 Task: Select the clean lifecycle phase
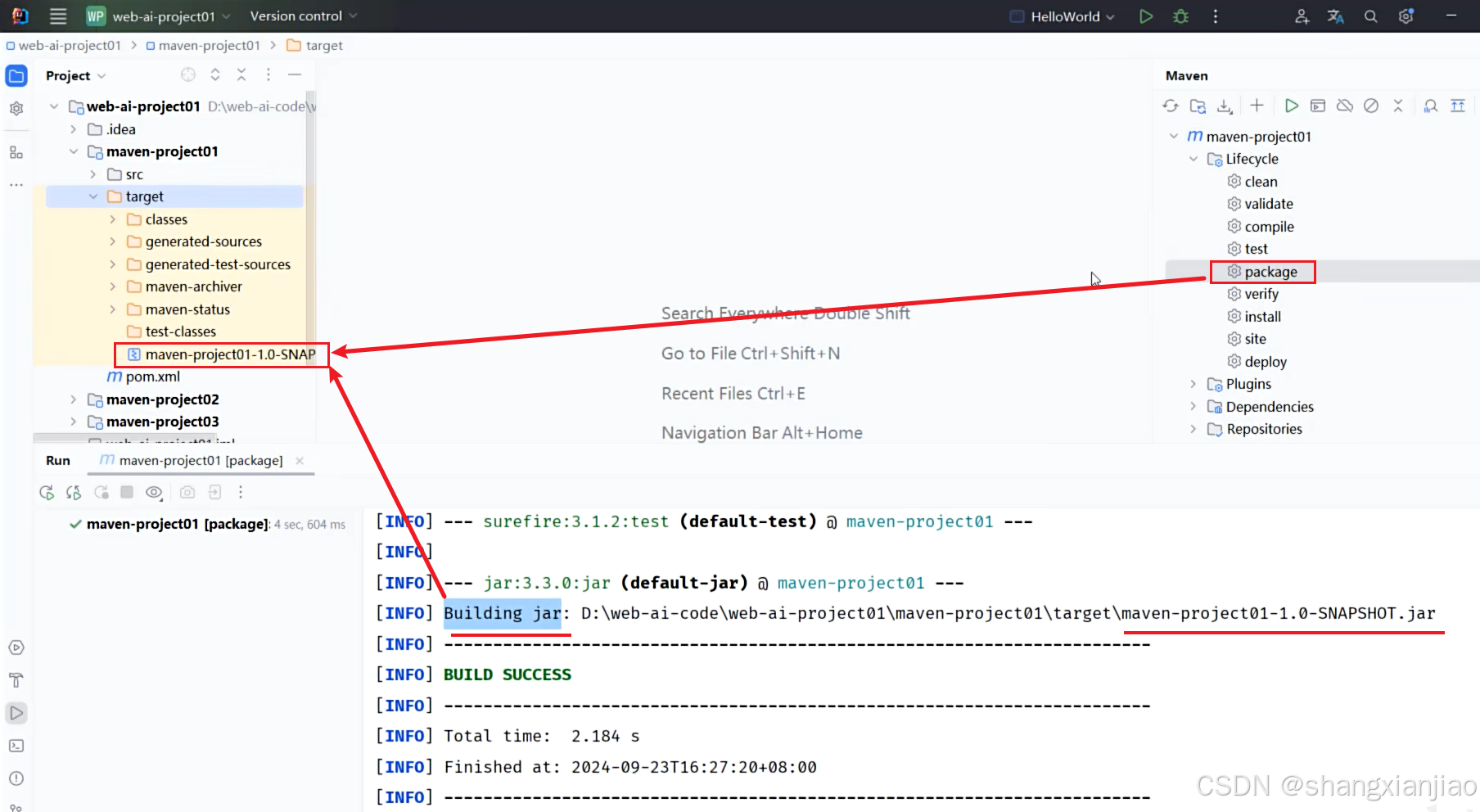coord(1252,182)
